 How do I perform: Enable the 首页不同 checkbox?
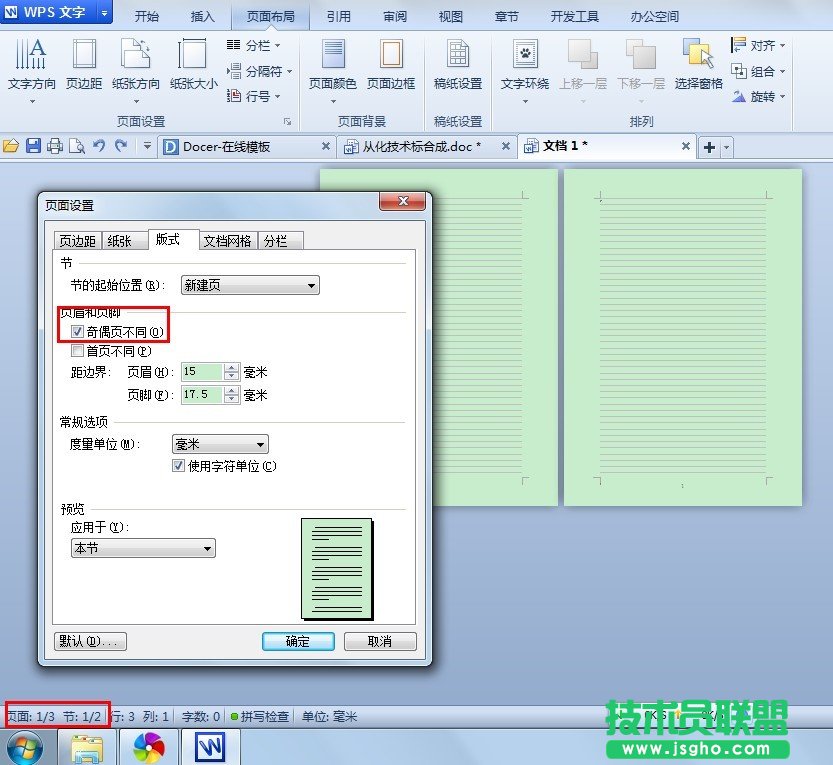[77, 350]
